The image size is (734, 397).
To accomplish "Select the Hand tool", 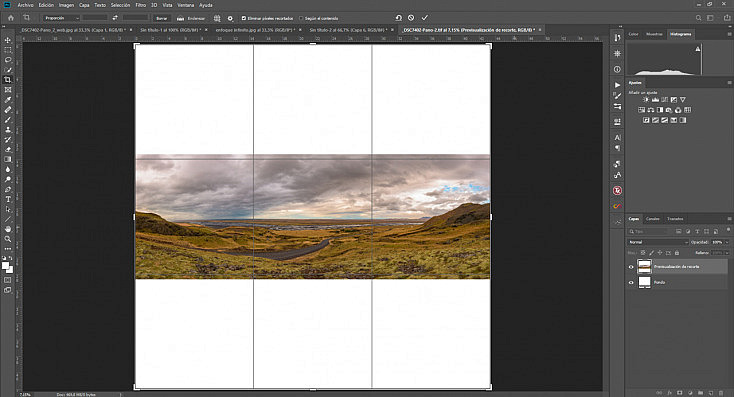I will click(7, 229).
